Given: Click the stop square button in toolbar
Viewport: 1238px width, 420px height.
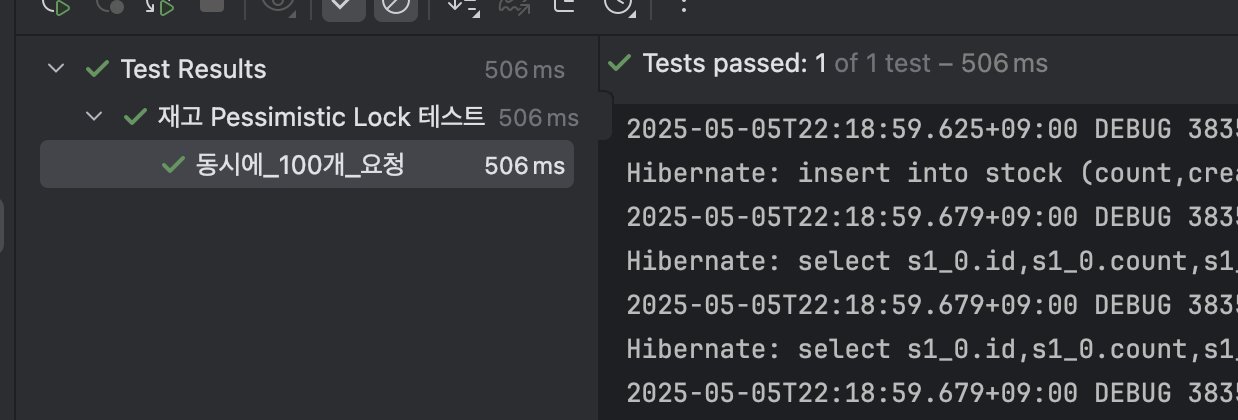Looking at the screenshot, I should coord(212,4).
